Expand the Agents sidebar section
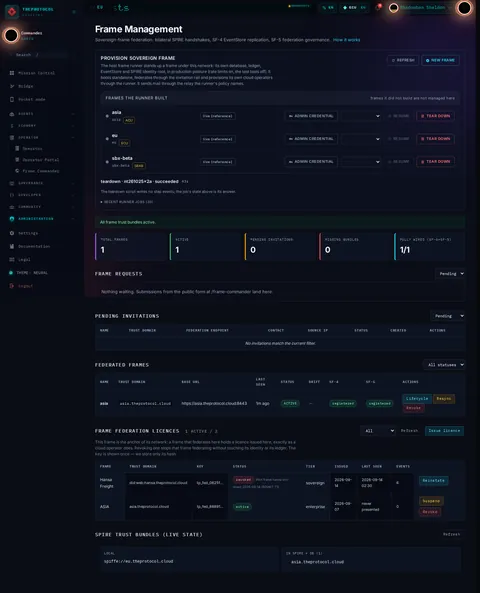Viewport: 480px width, 593px height. tap(42, 114)
